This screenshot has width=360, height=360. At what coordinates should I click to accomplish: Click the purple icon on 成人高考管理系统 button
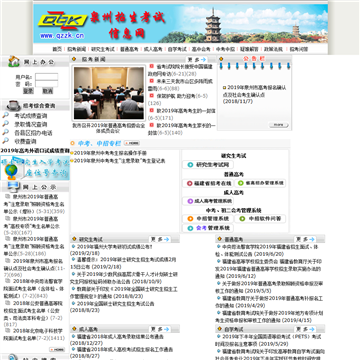[190, 201]
